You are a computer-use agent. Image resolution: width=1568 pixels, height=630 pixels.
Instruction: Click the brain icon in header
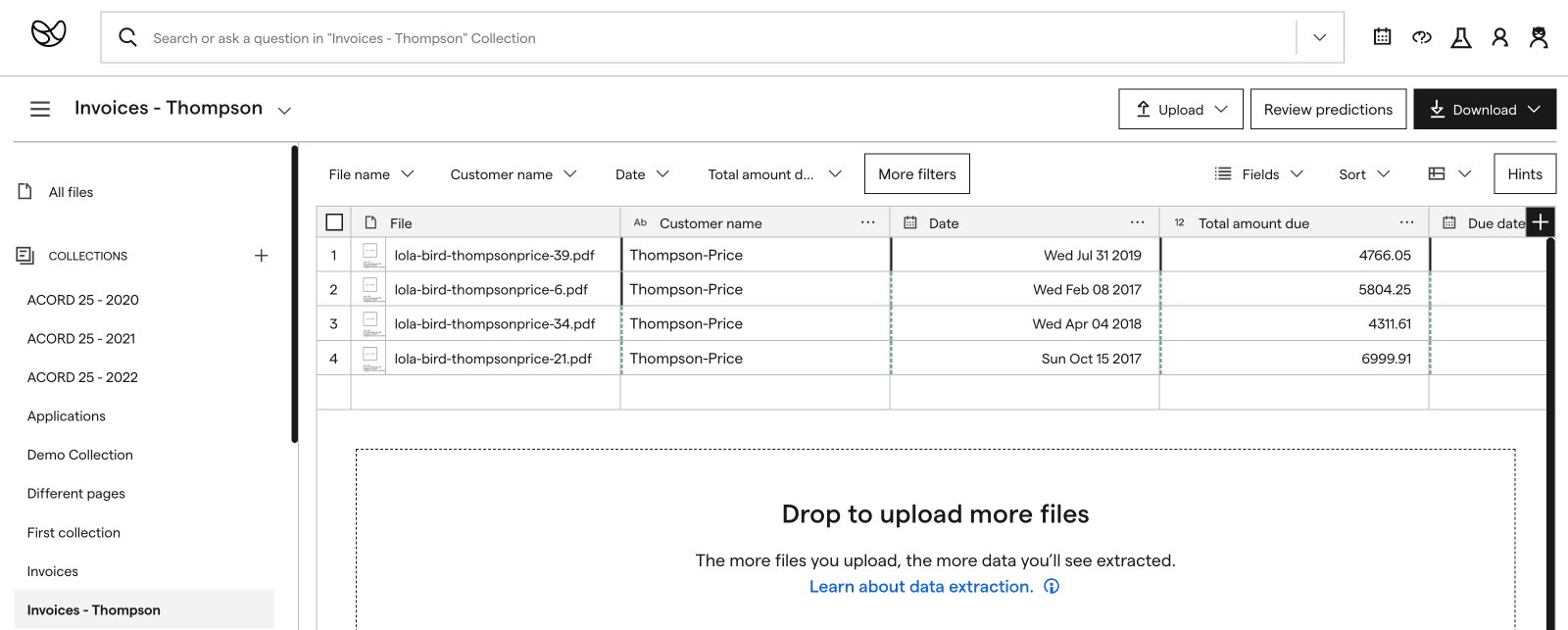1422,37
